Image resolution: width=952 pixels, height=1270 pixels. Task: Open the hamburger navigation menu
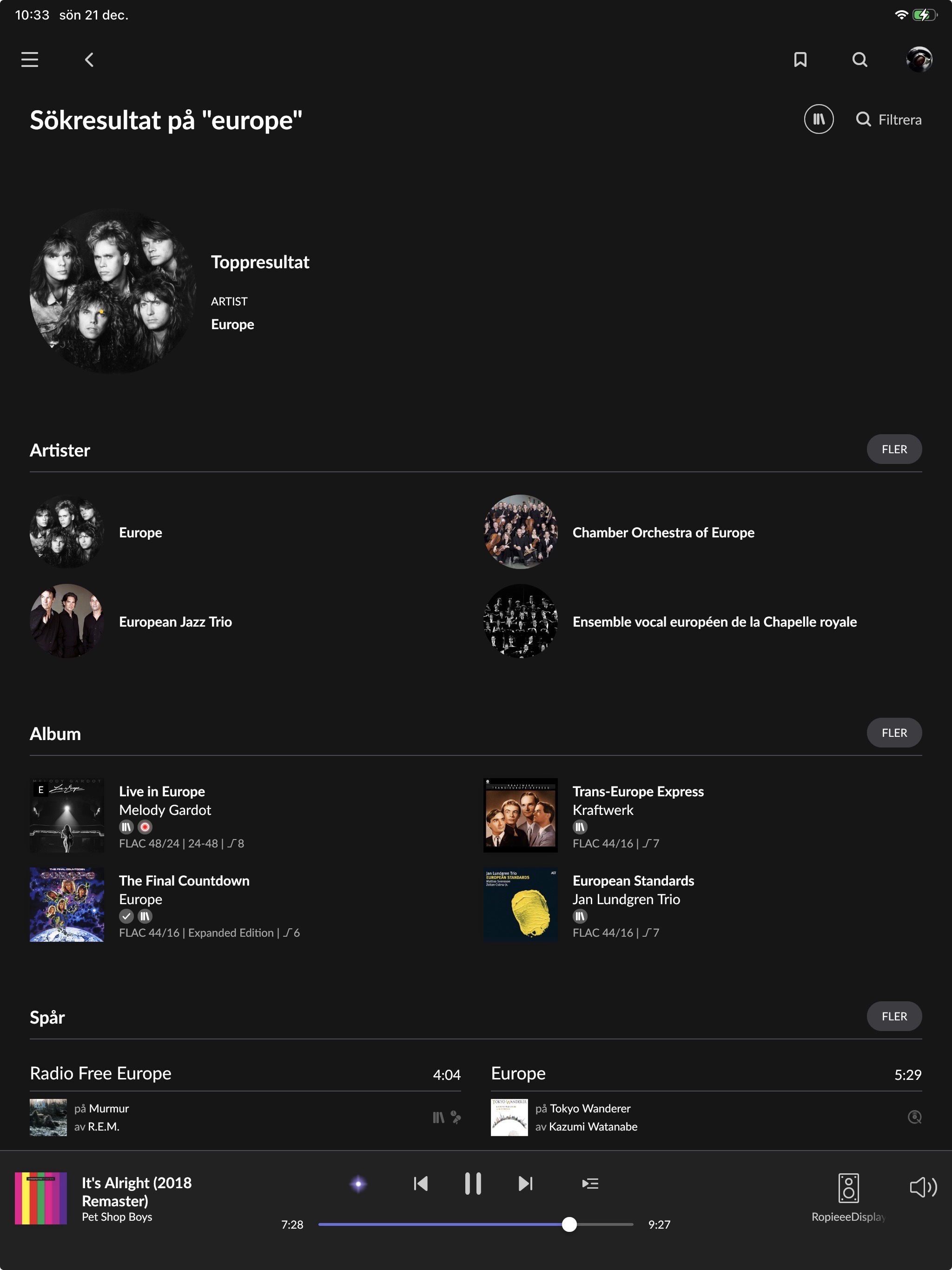coord(30,60)
